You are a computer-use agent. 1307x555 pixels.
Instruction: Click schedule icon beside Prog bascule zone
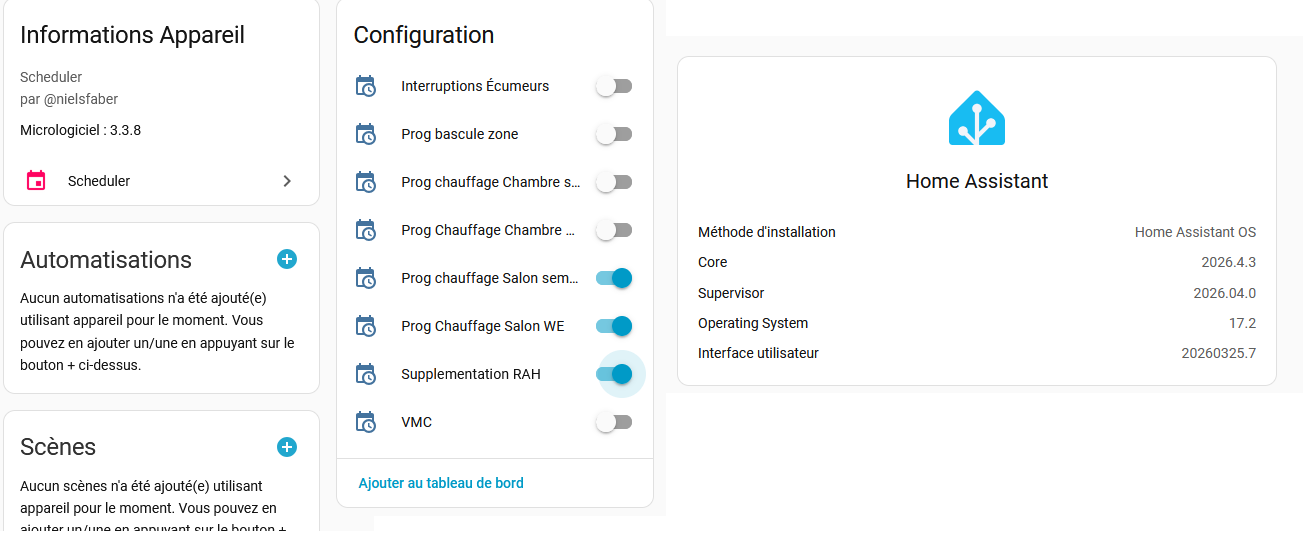[x=366, y=134]
